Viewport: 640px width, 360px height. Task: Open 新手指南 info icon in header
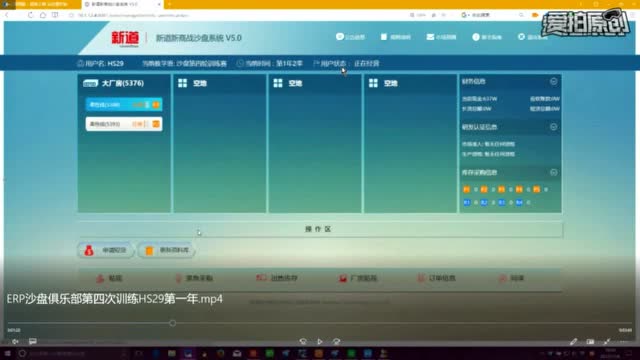476,37
